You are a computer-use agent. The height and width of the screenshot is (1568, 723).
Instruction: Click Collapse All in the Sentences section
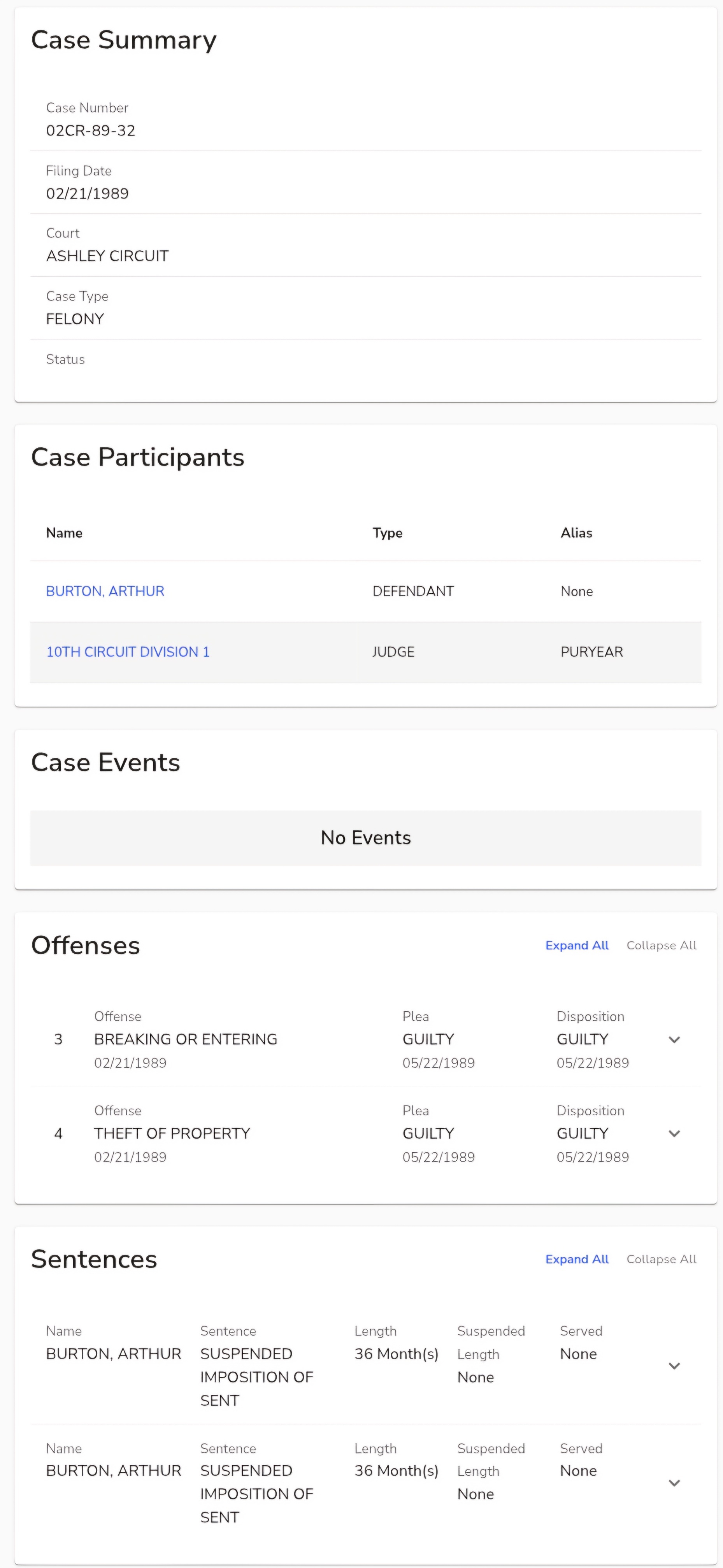coord(661,1259)
